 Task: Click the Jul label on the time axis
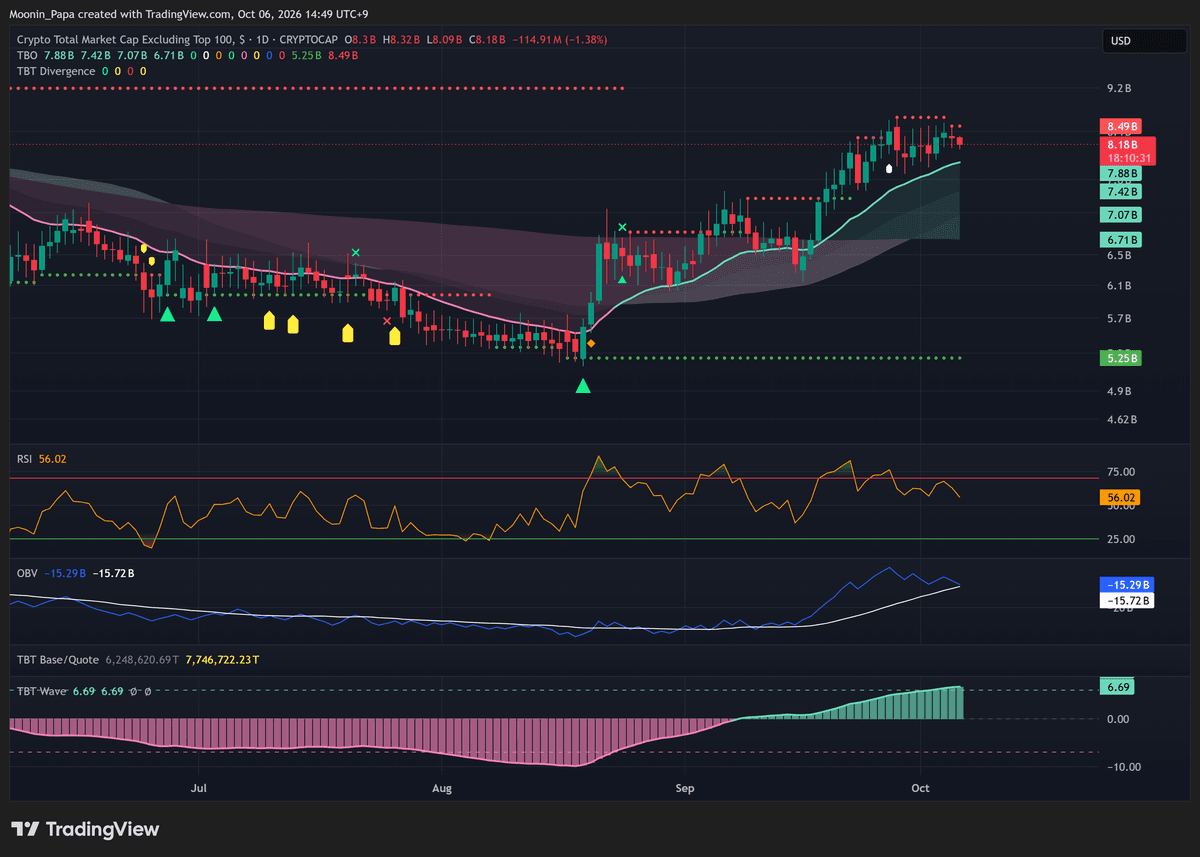[199, 789]
